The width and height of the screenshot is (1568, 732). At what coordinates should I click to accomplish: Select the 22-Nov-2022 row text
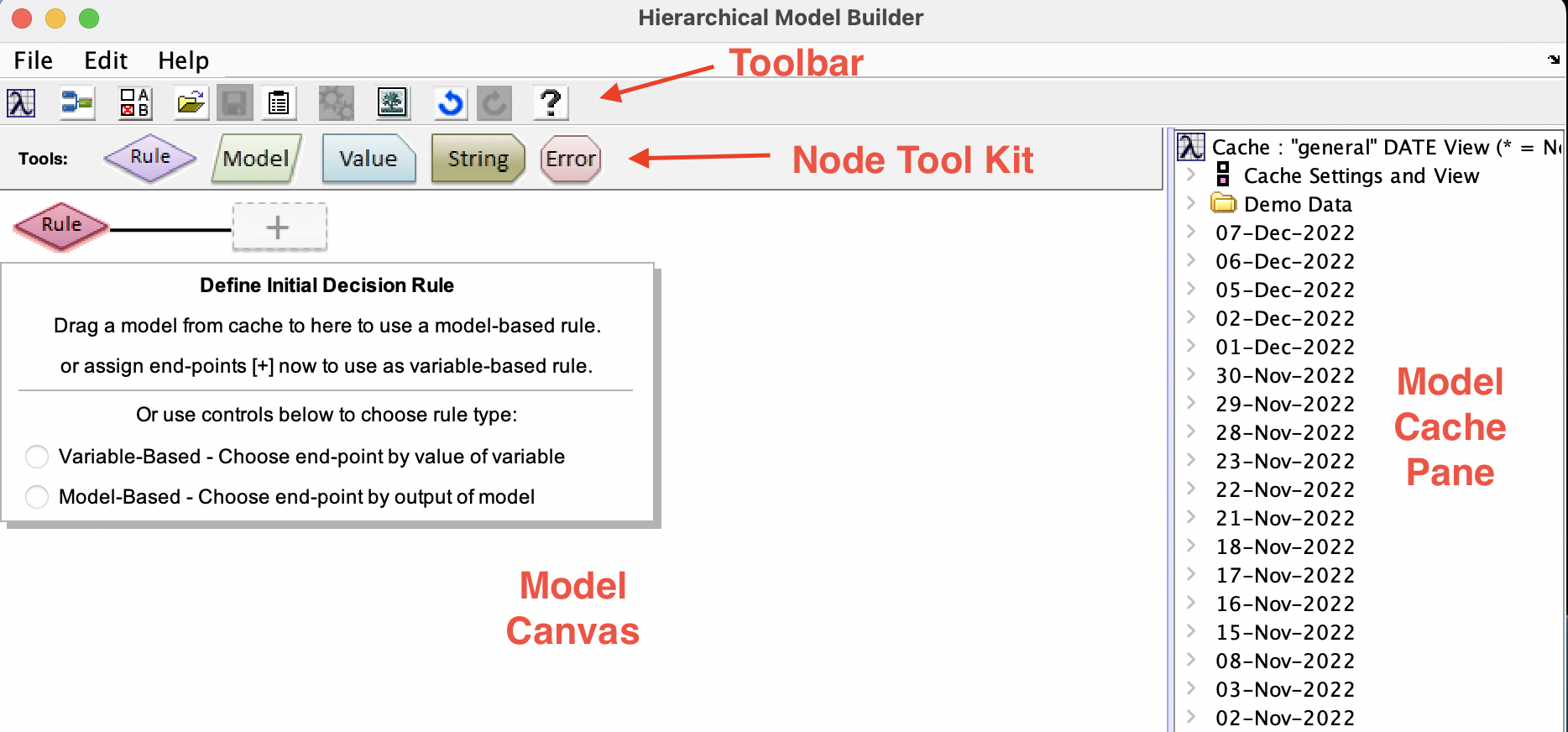[x=1285, y=489]
